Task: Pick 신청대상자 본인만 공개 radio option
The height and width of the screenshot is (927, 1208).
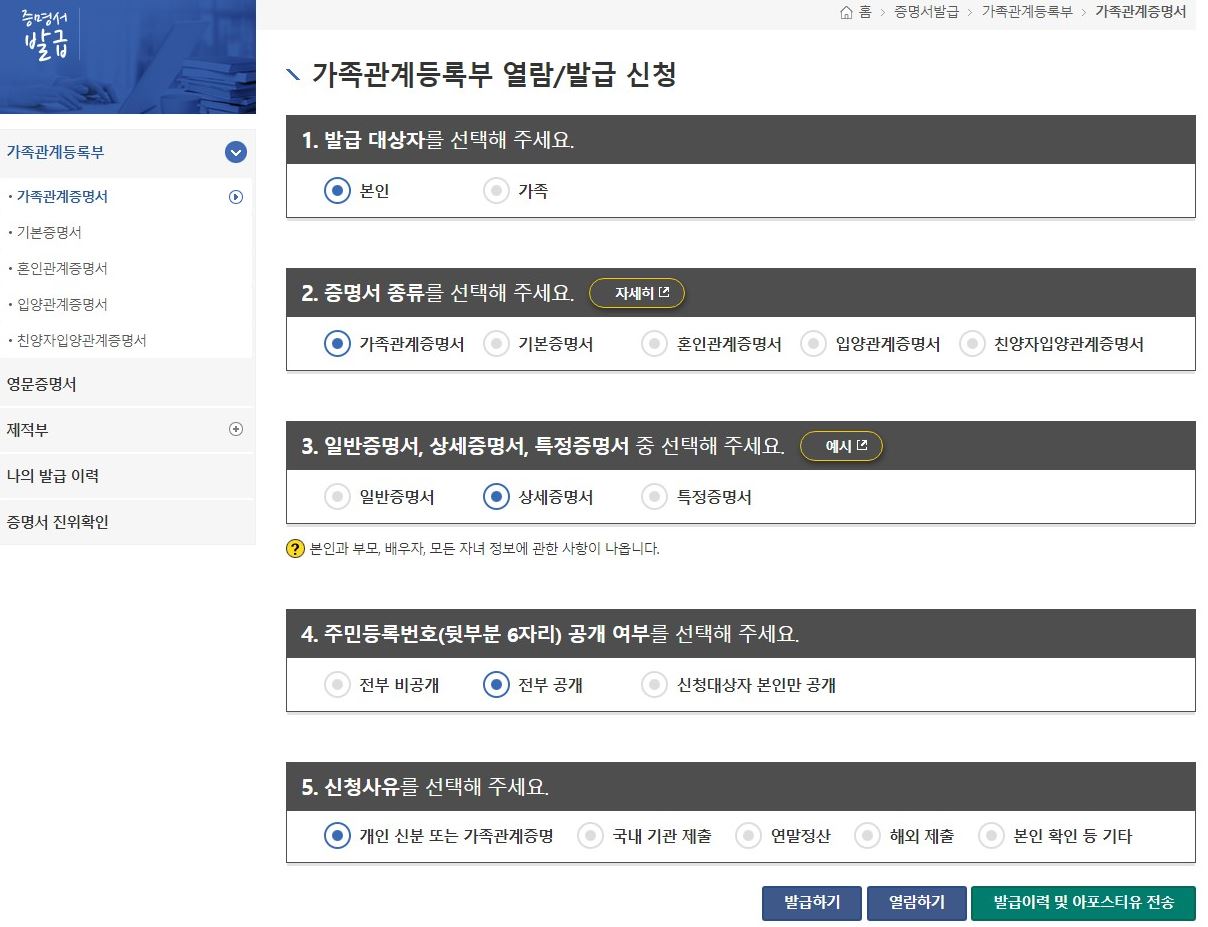Action: pyautogui.click(x=654, y=685)
